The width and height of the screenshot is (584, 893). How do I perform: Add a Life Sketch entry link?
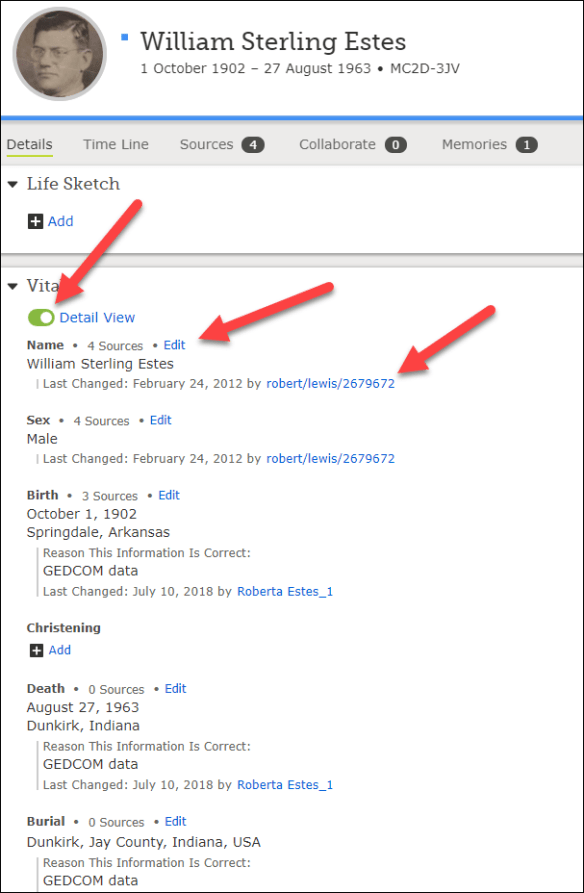[x=60, y=221]
